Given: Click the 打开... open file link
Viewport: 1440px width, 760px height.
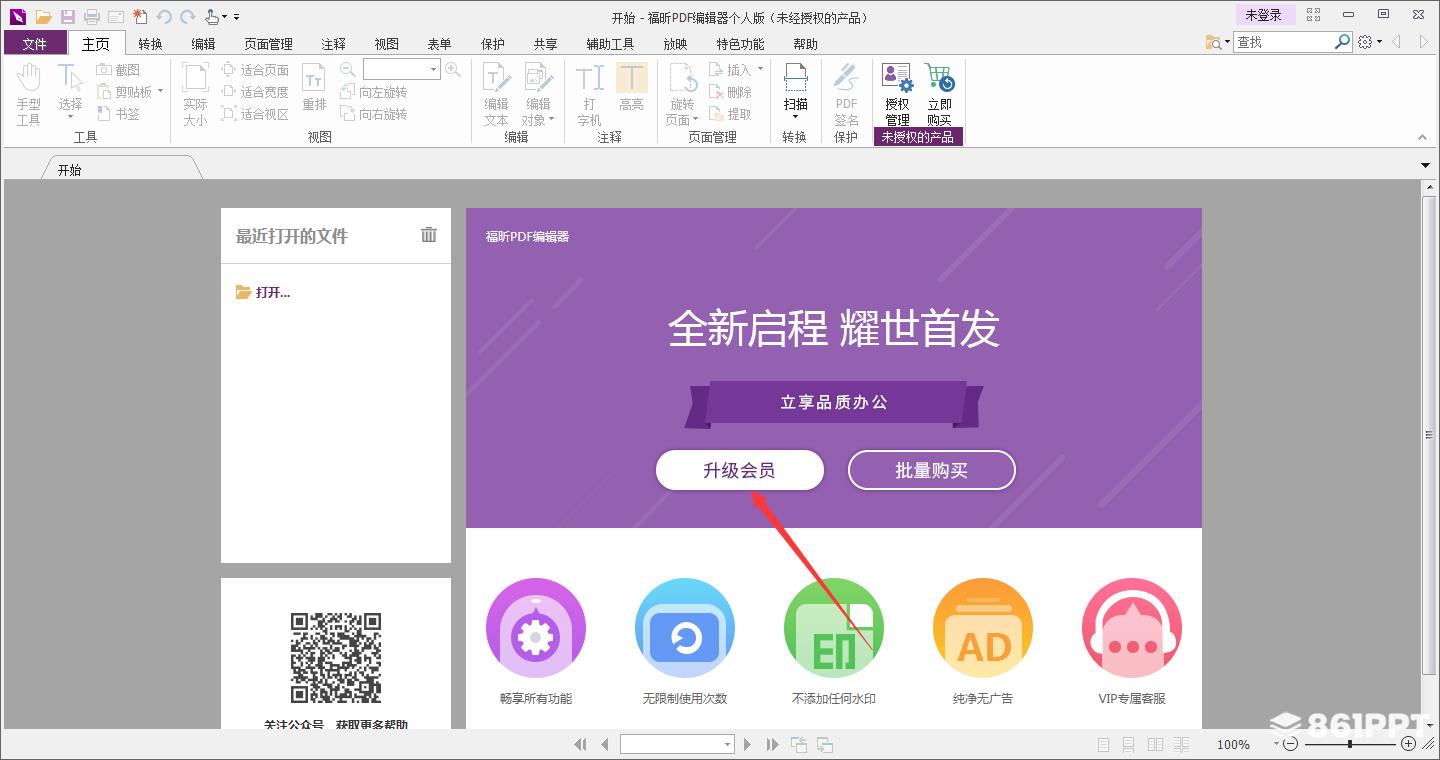Looking at the screenshot, I should pos(263,292).
